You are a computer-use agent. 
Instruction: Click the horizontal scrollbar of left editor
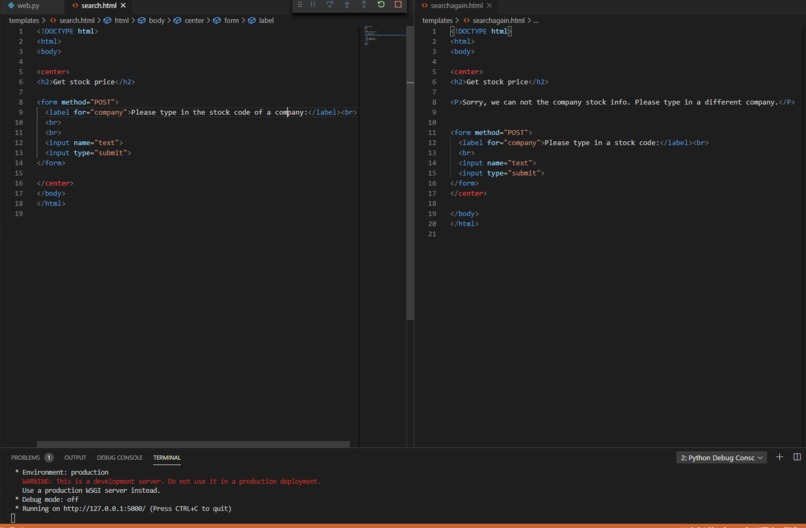(x=193, y=444)
